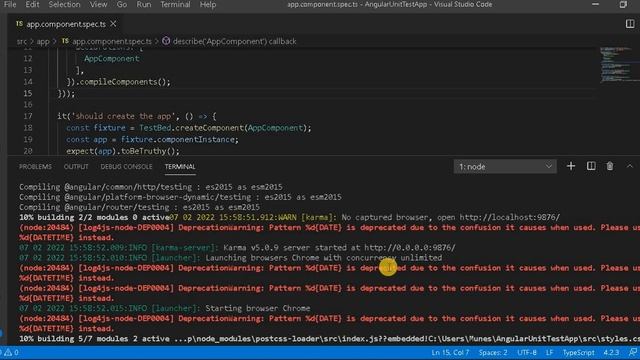Click 'LF' end-of-line setting
This screenshot has height=360, width=640.
(549, 352)
